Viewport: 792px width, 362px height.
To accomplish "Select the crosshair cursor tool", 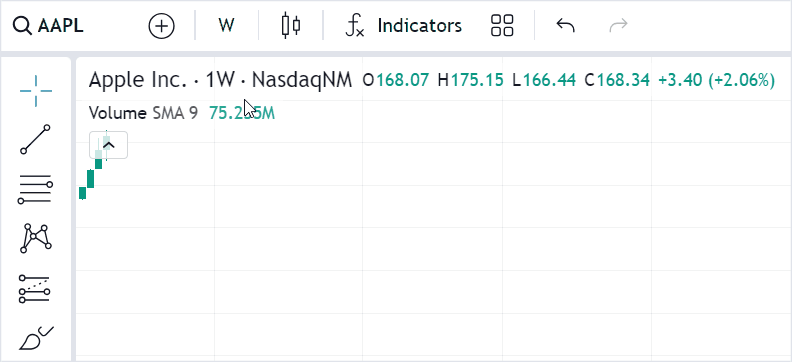I will [x=36, y=91].
